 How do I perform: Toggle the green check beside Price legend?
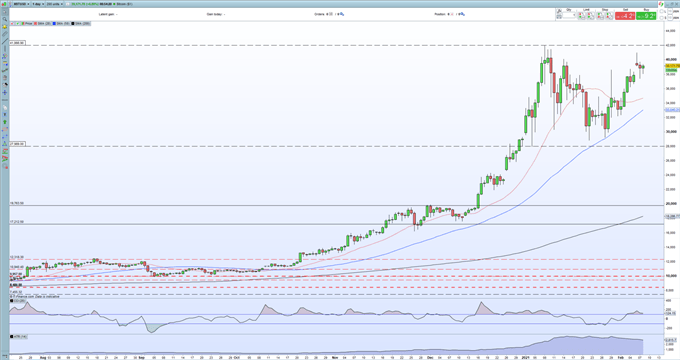click(18, 23)
